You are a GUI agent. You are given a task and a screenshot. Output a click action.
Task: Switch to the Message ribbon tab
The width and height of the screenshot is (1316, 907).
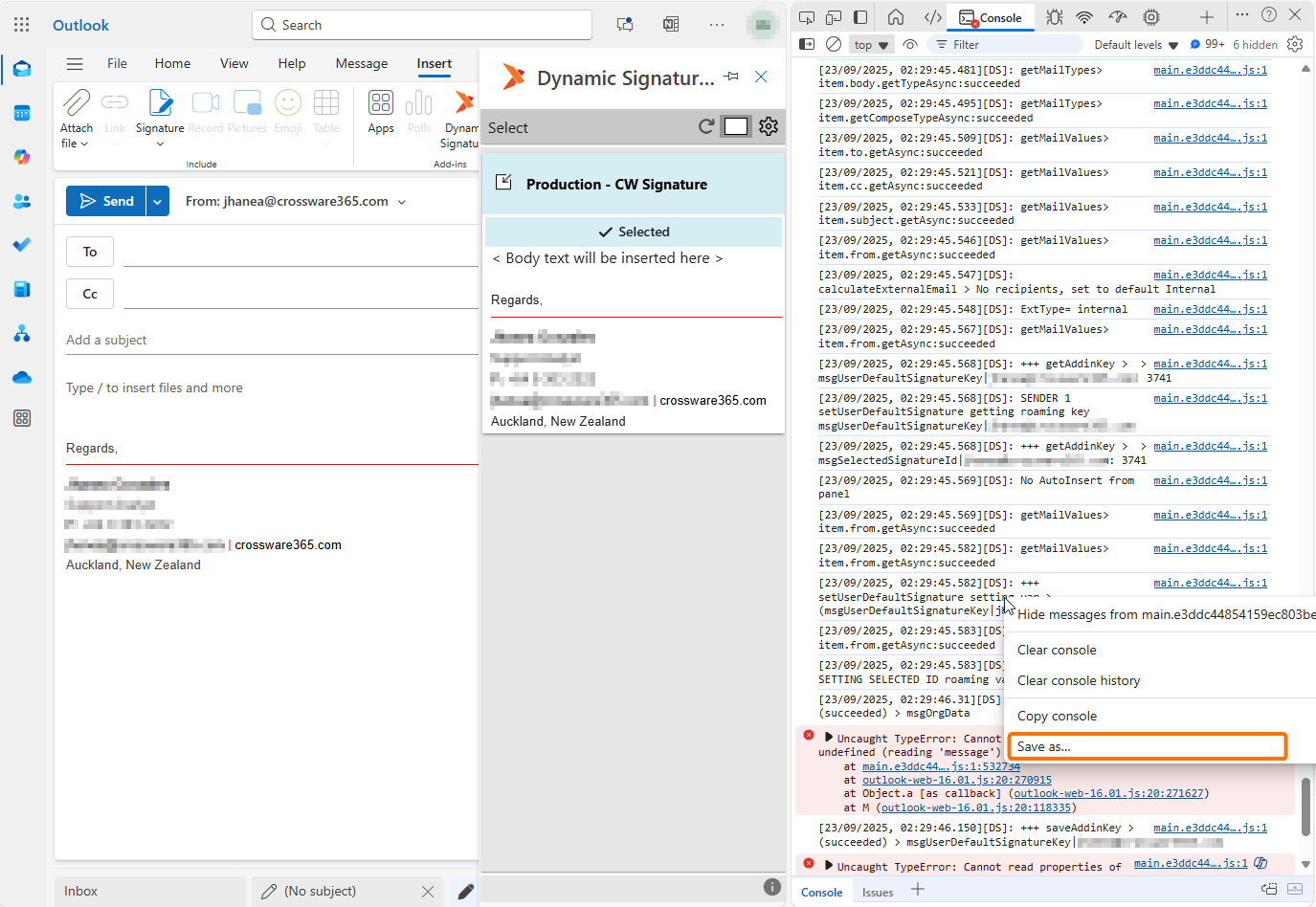click(361, 63)
